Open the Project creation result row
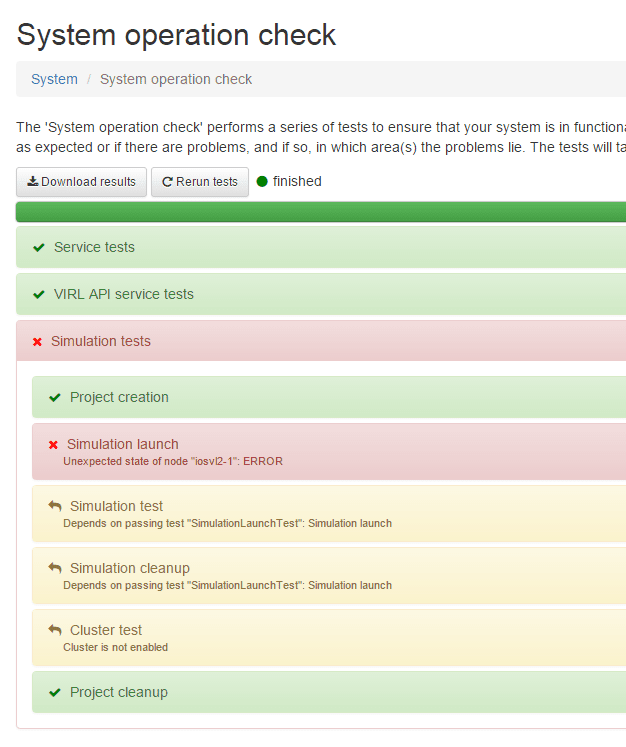626x747 pixels. pyautogui.click(x=329, y=397)
